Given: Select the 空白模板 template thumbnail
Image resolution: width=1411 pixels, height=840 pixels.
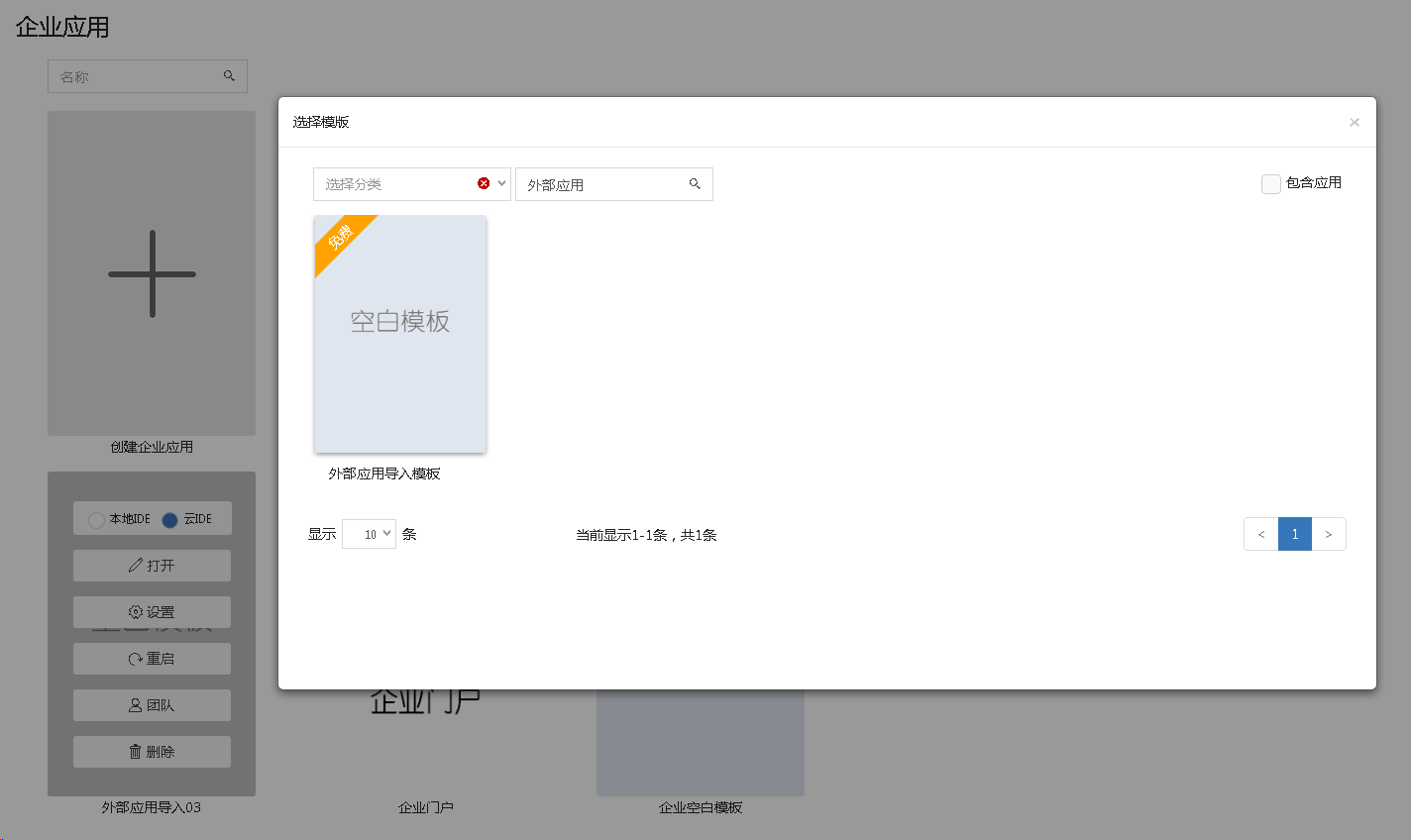Looking at the screenshot, I should coord(400,335).
